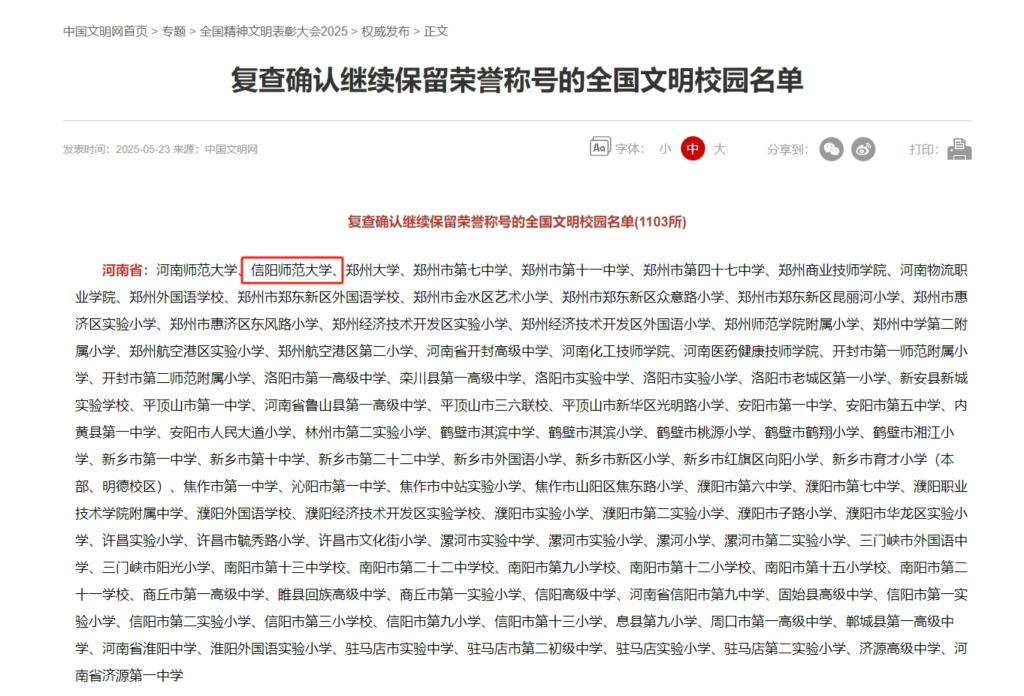Click the 打印 print label
Viewport: 1024px width, 696px height.
coord(924,150)
